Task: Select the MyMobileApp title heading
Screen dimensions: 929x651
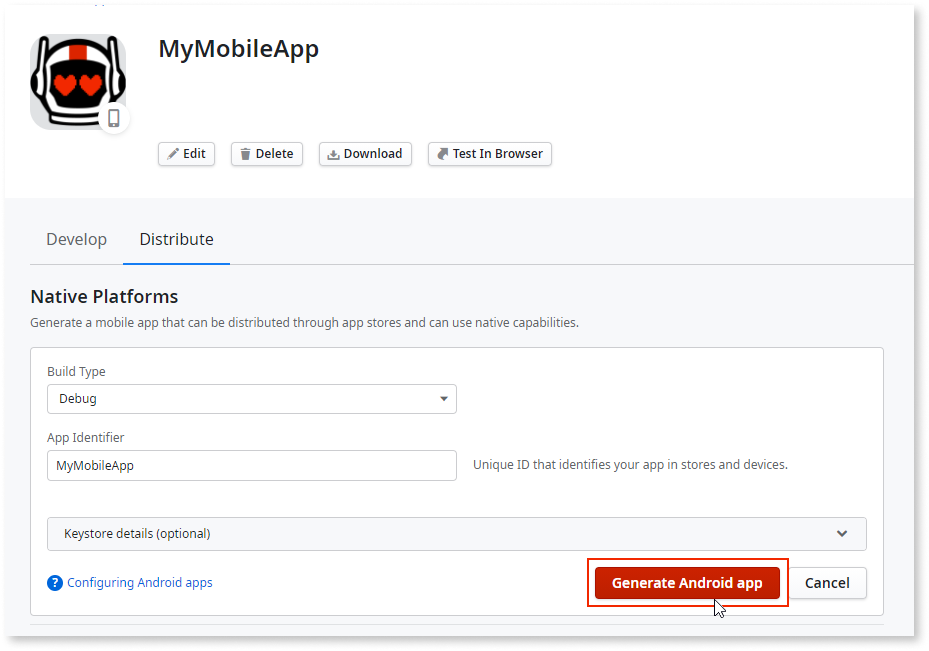Action: (238, 48)
